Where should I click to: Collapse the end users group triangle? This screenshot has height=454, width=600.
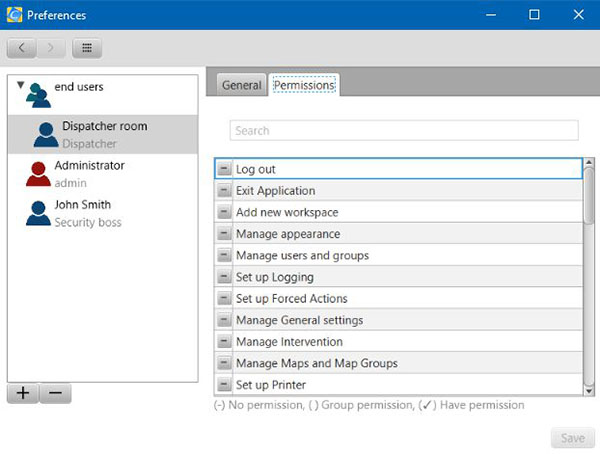pyautogui.click(x=21, y=85)
